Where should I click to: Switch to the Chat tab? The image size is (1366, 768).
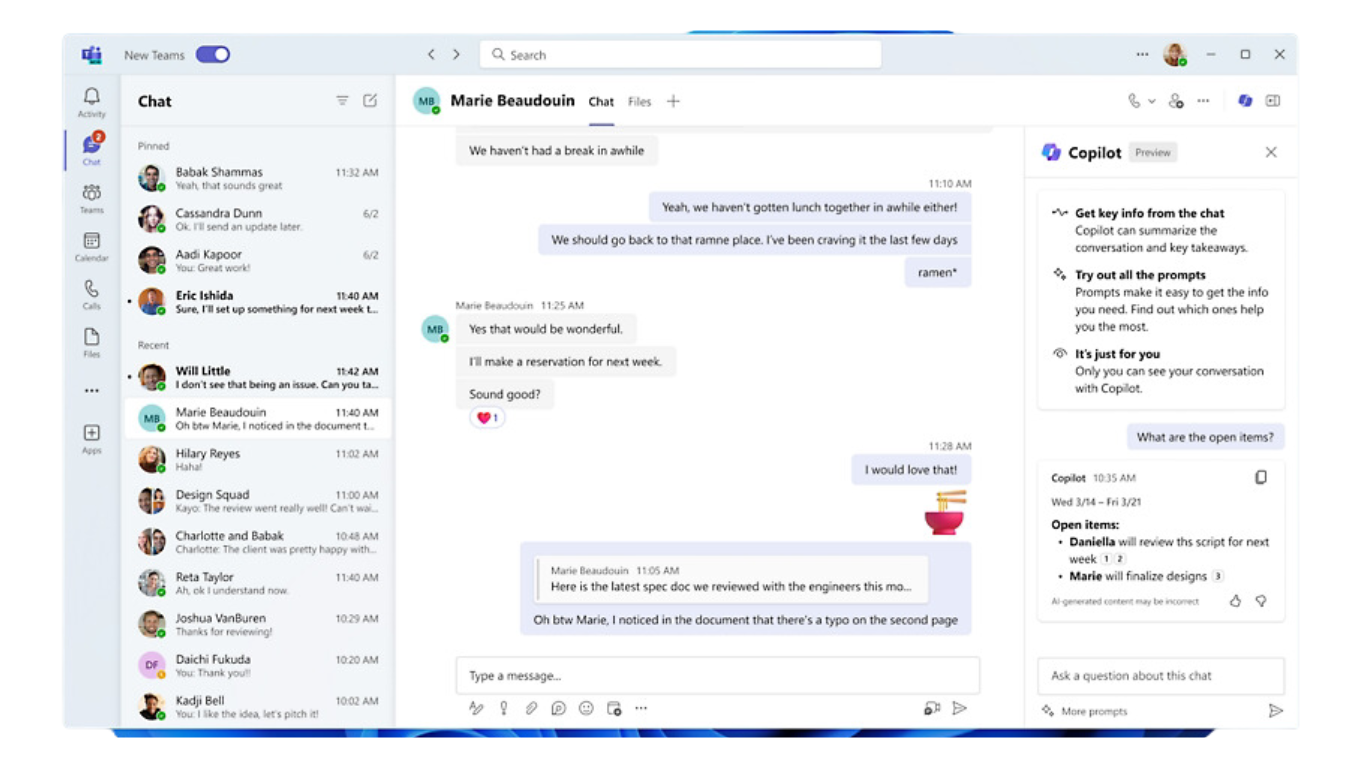601,101
